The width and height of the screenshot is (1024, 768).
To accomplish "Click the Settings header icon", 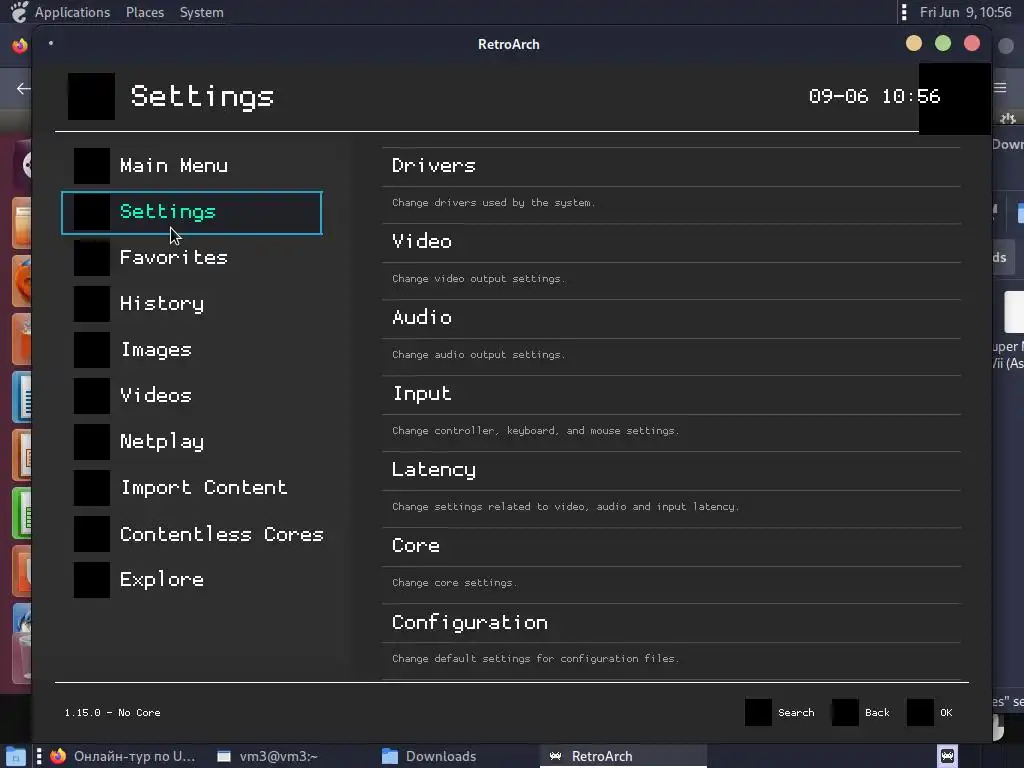I will [91, 97].
